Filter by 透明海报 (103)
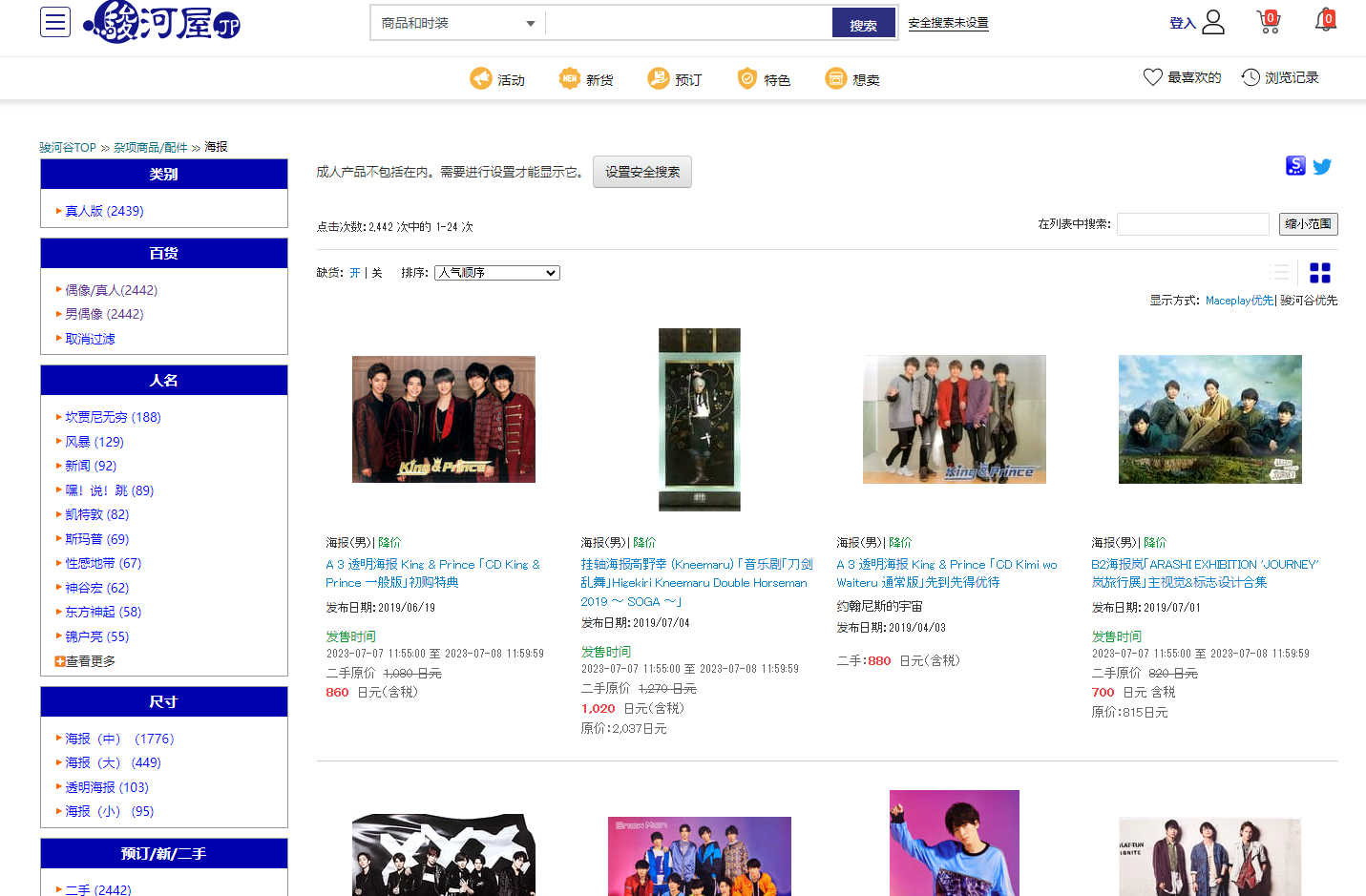Viewport: 1366px width, 896px height. (x=107, y=787)
